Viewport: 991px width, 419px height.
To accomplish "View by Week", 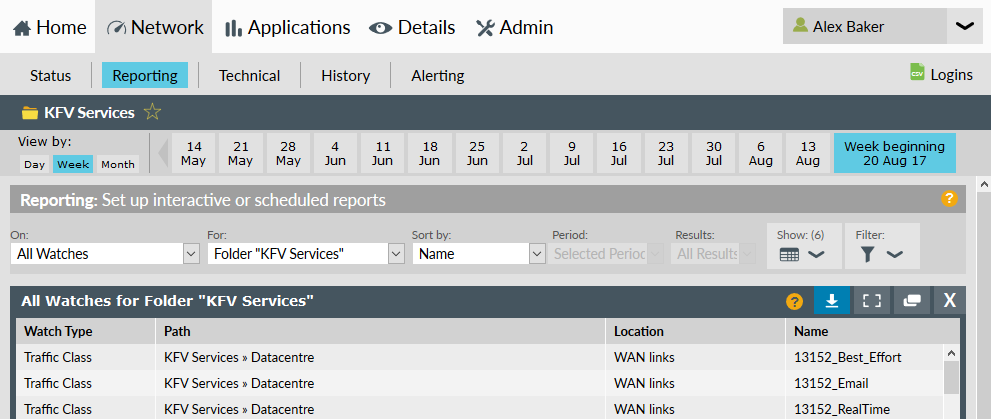I will 73,164.
